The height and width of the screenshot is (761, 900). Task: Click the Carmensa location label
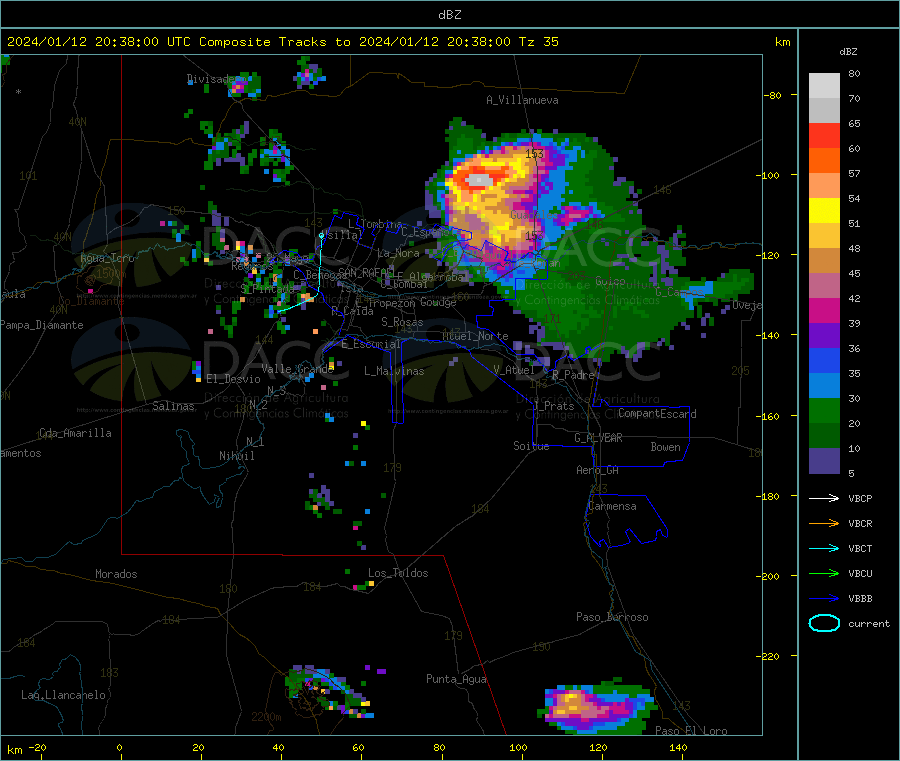[x=612, y=506]
